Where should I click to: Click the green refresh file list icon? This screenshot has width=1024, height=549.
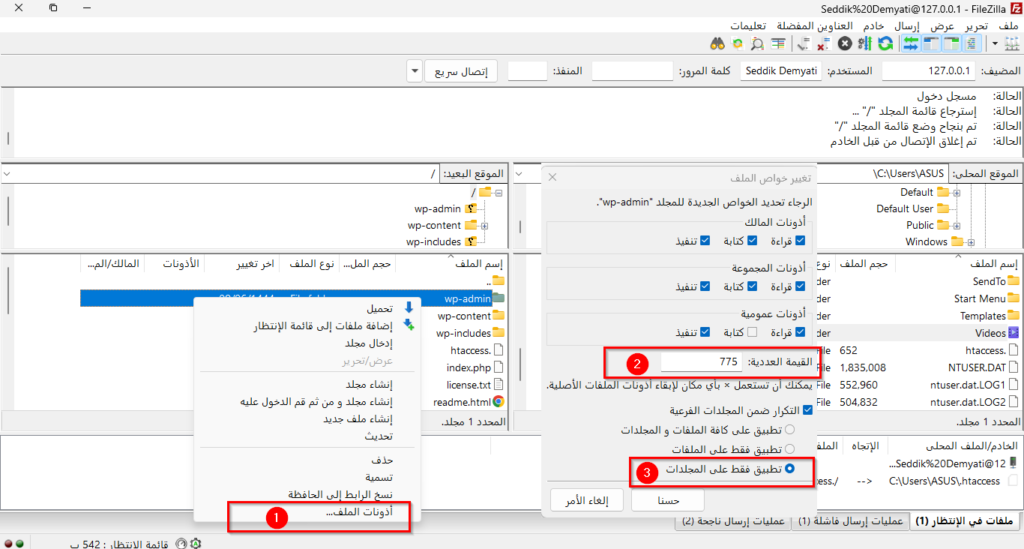point(885,44)
